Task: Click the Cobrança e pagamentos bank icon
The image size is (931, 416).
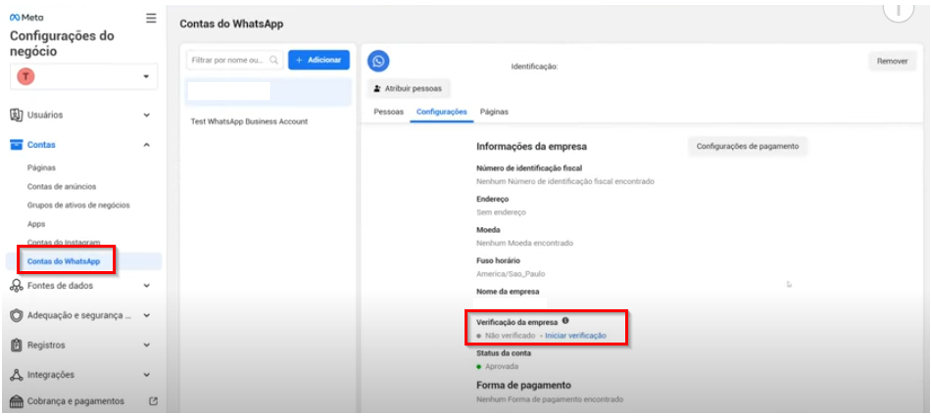Action: [x=17, y=401]
